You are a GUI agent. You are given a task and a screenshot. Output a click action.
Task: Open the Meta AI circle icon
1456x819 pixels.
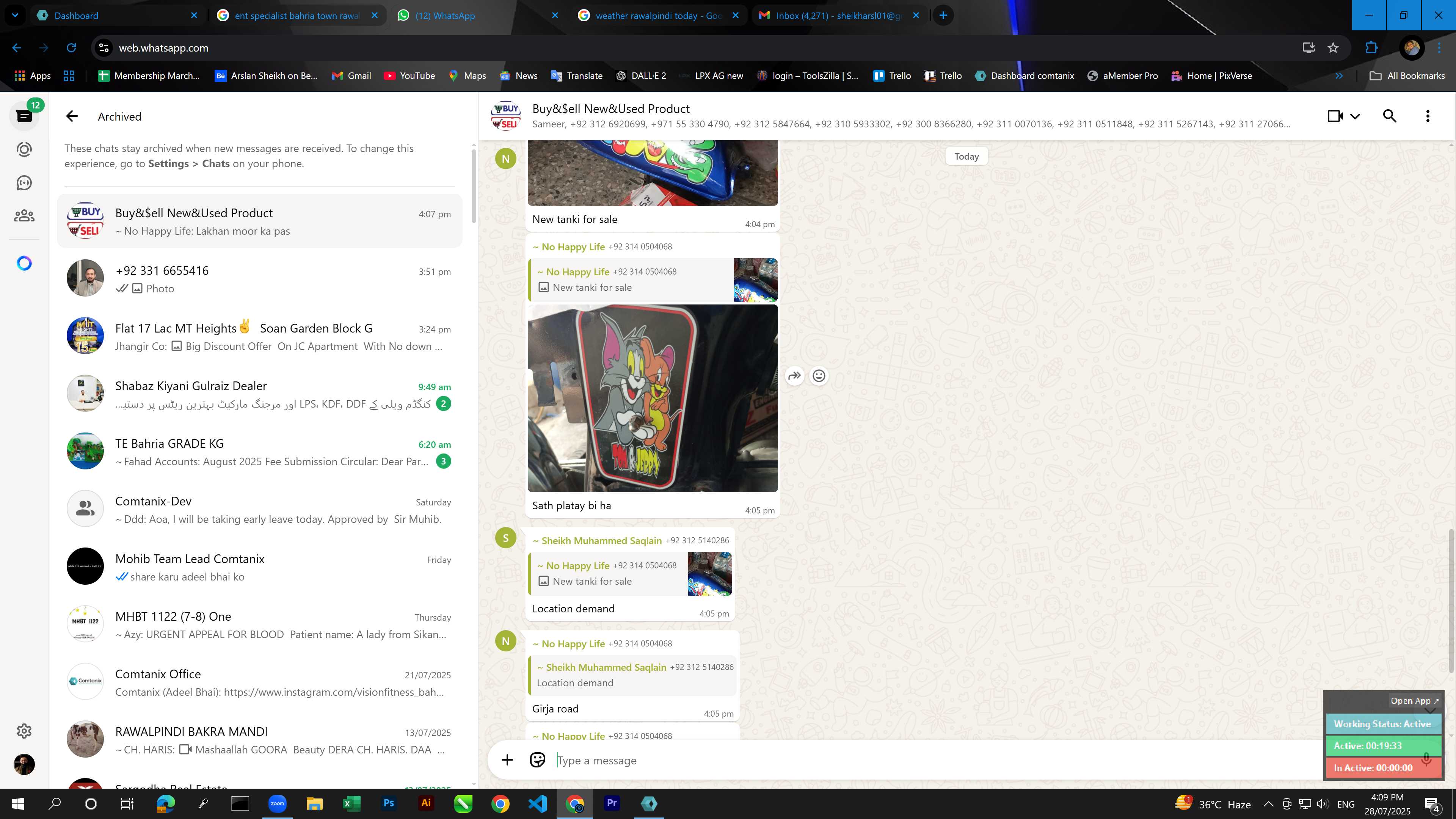(24, 264)
